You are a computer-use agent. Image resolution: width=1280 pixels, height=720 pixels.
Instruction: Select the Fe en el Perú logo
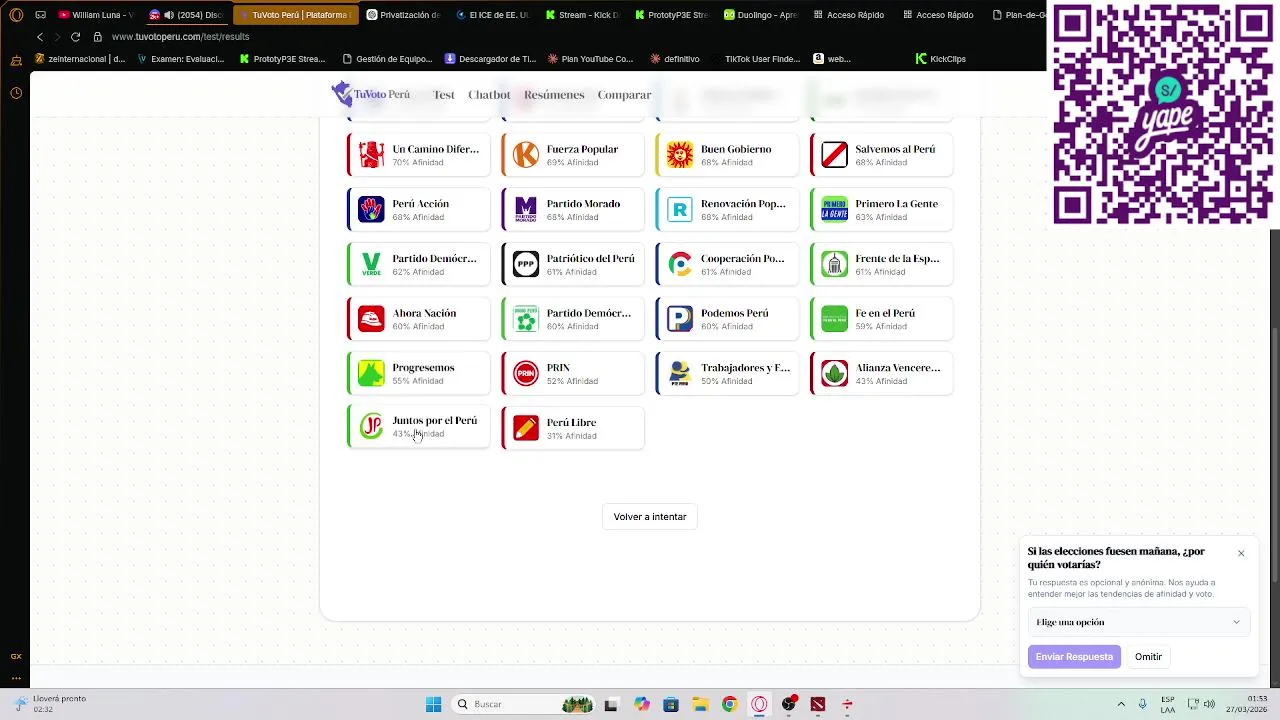pos(835,319)
